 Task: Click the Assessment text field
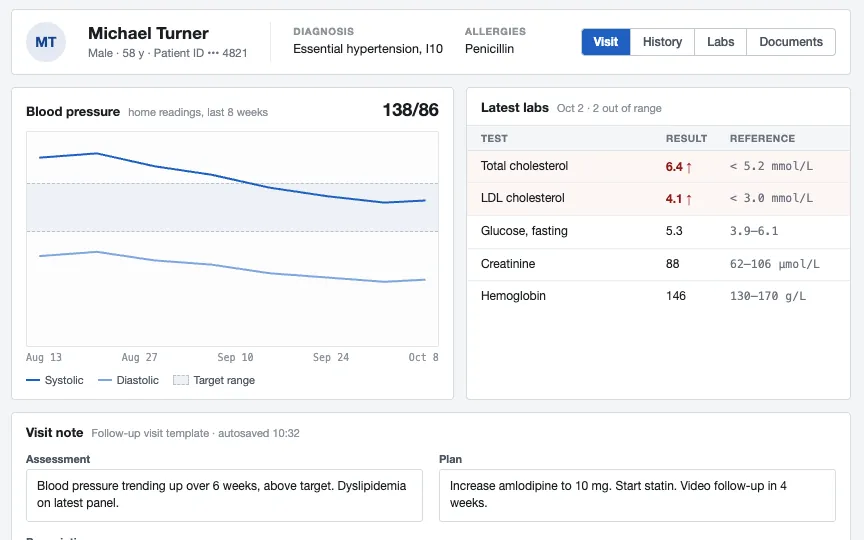pyautogui.click(x=224, y=495)
